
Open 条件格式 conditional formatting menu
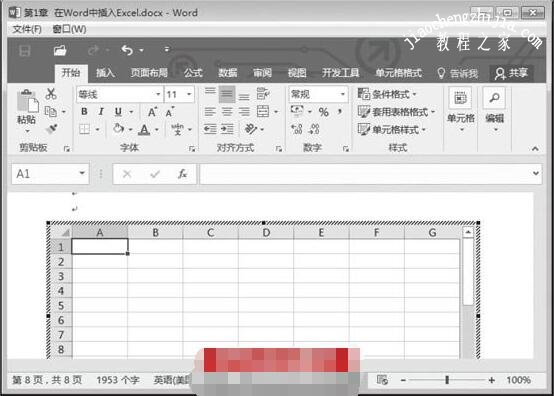[387, 94]
